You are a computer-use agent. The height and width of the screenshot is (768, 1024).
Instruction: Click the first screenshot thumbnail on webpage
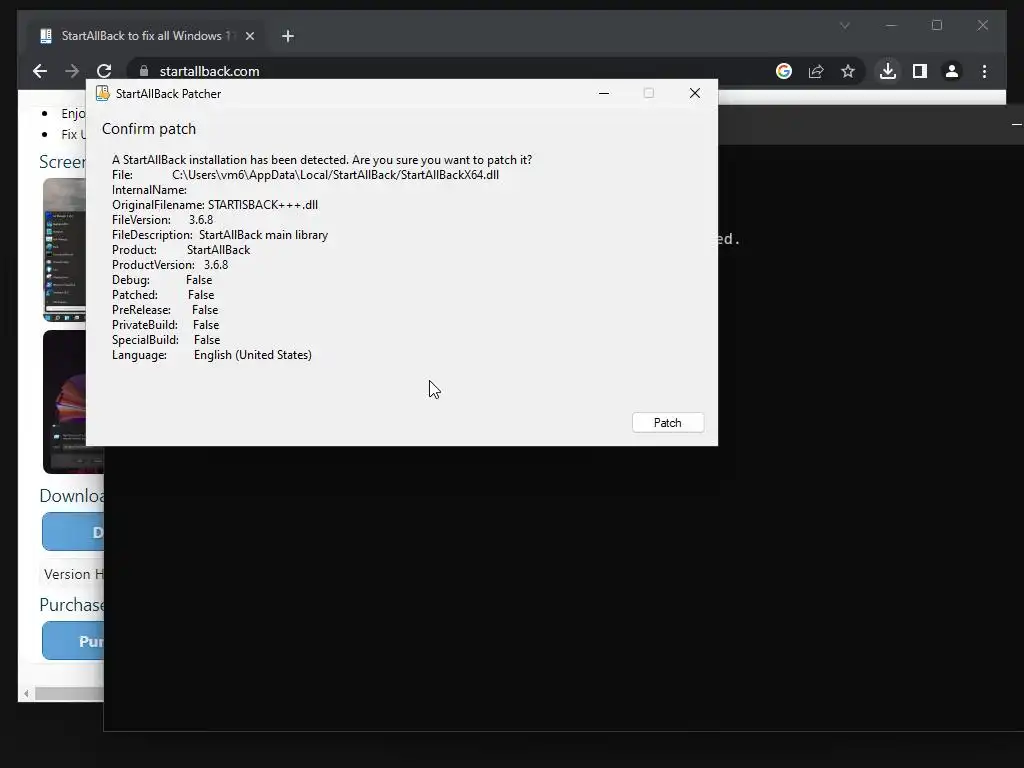tap(64, 249)
